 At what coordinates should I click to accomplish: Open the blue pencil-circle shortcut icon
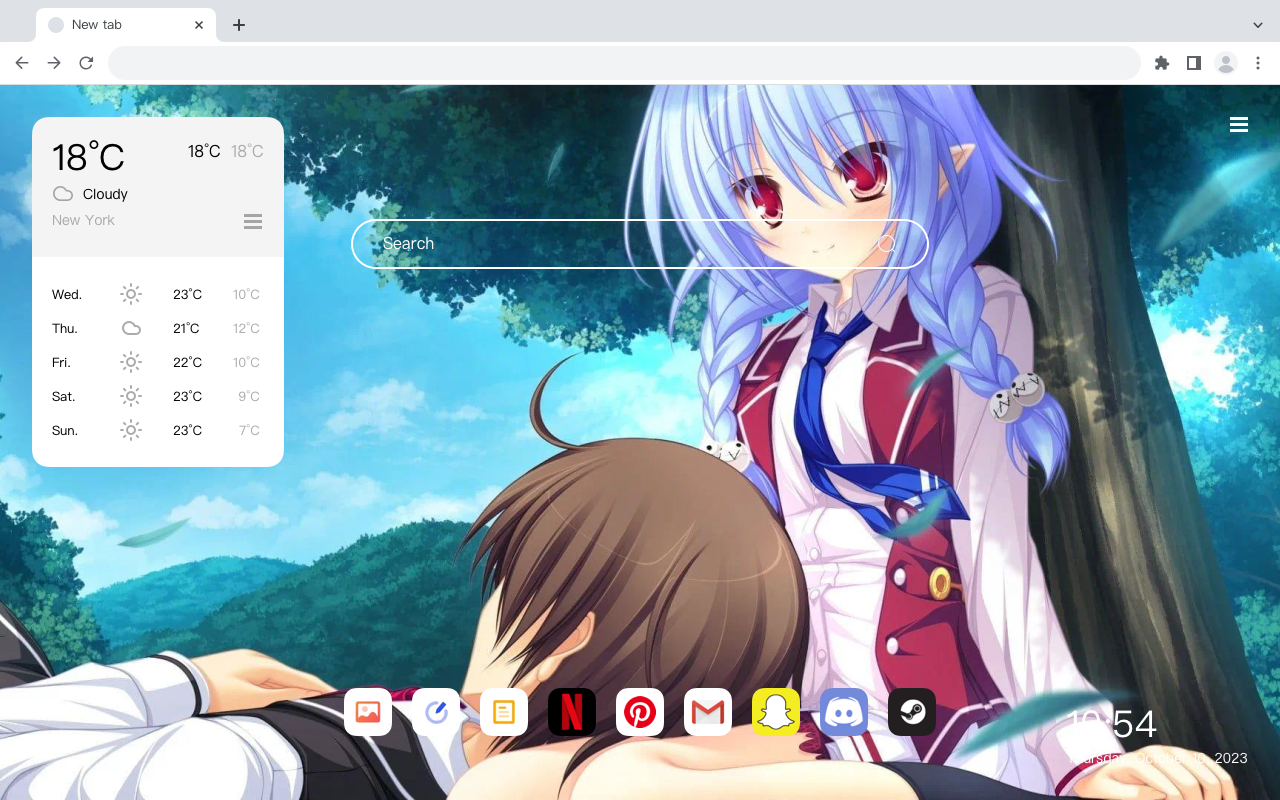point(436,712)
